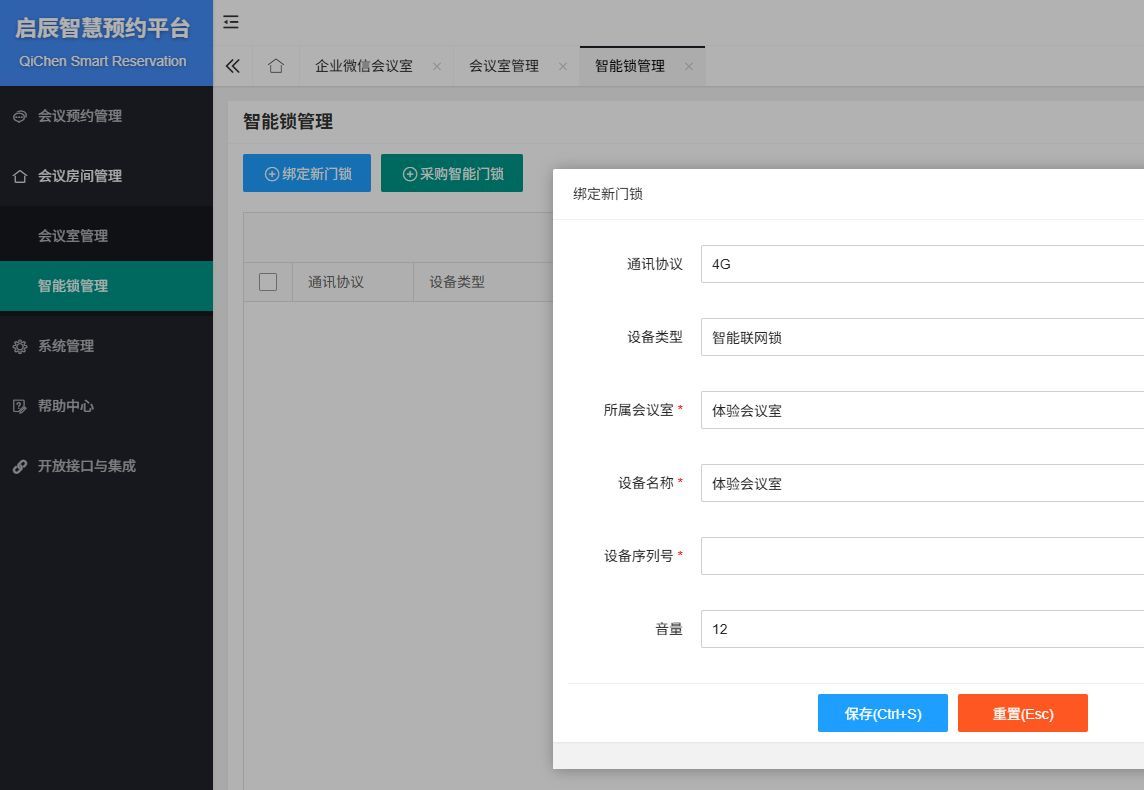The height and width of the screenshot is (790, 1144).
Task: Open 开放接口与集成 link menu
Action: 86,466
